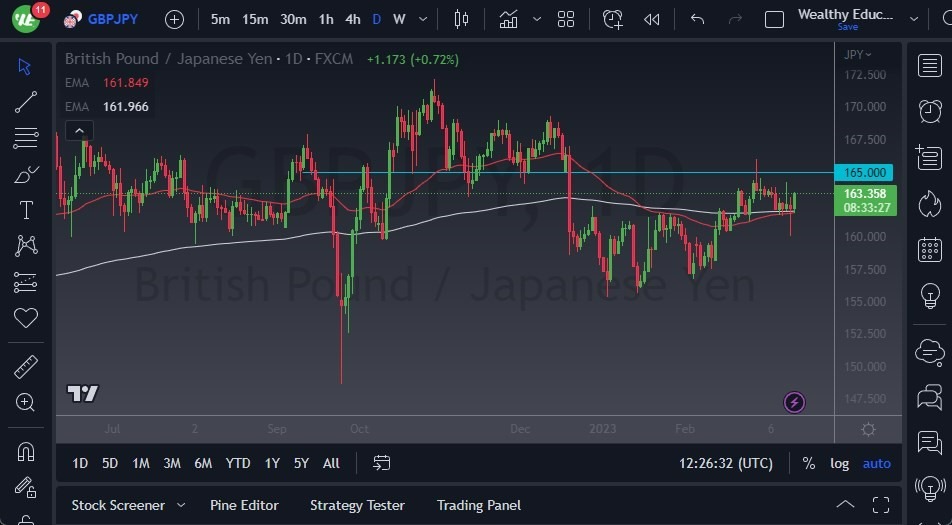Switch to the 5m timeframe
Image resolution: width=952 pixels, height=525 pixels.
[220, 19]
